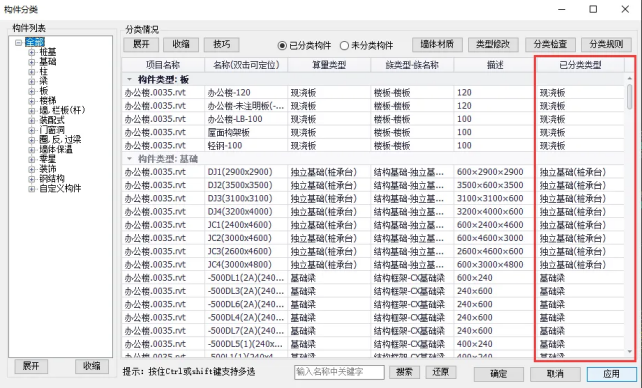This screenshot has width=642, height=388.
Task: Select the 自定义构件 tree item
Action: [x=60, y=189]
